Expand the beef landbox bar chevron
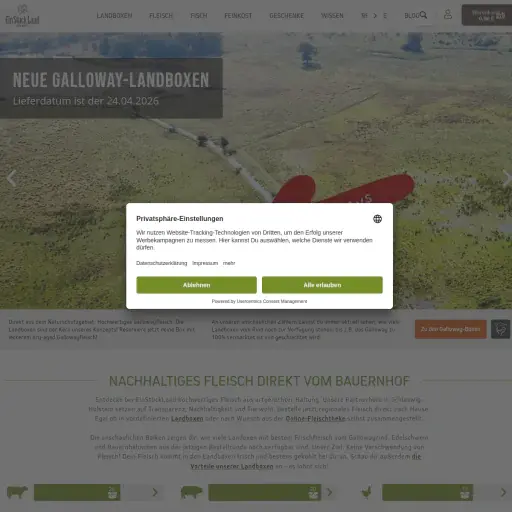The image size is (512, 512). (155, 492)
